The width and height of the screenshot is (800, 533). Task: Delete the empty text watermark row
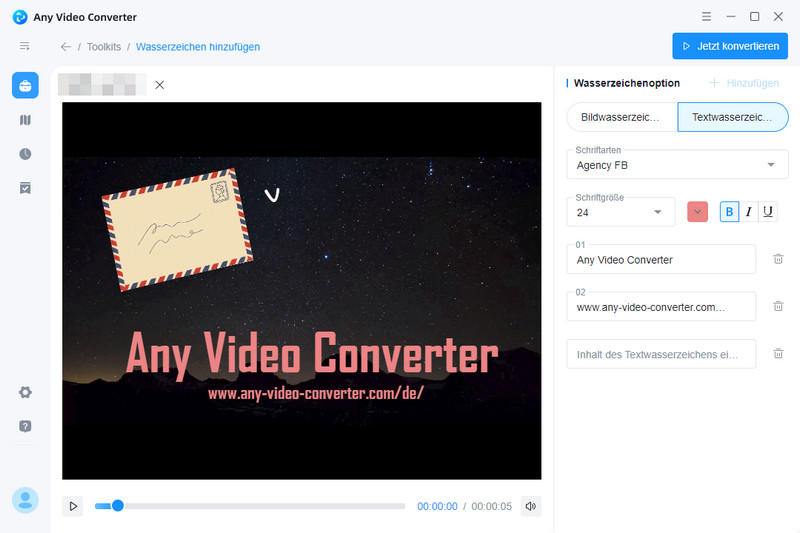[778, 353]
